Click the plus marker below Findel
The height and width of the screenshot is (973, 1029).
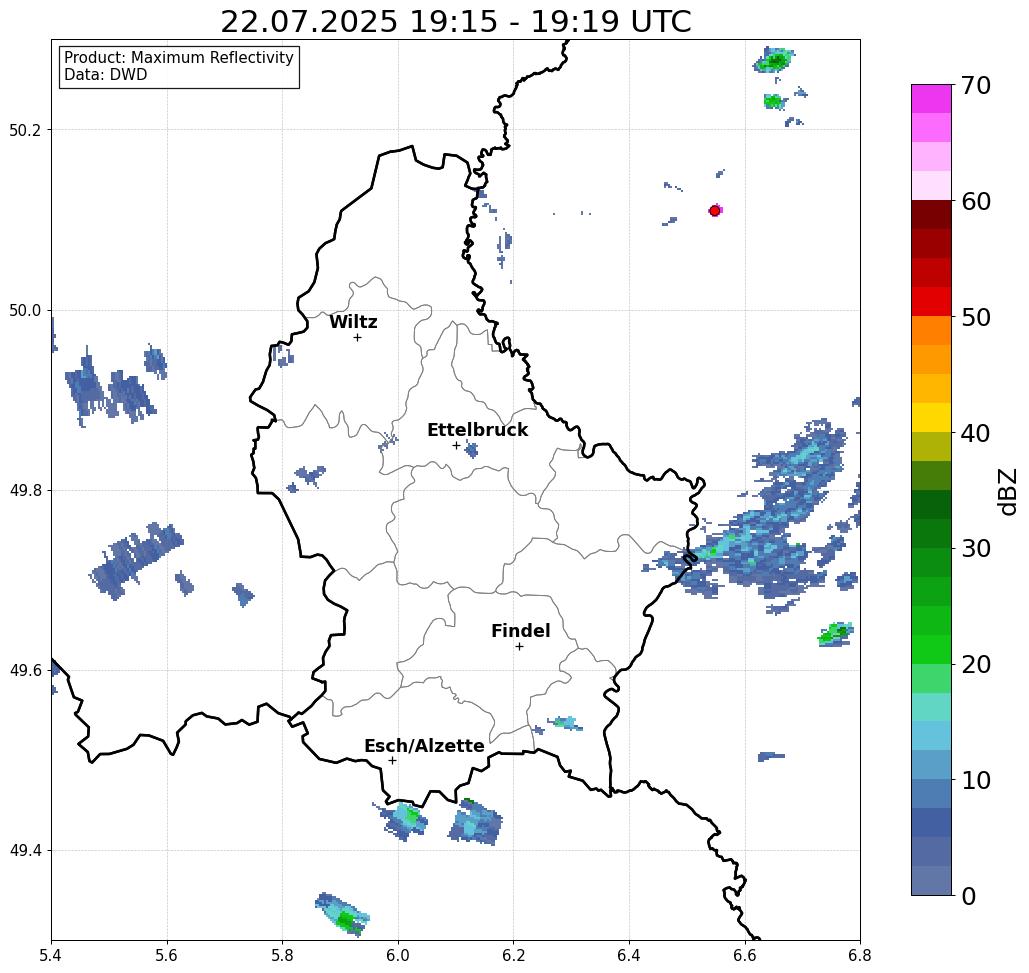pos(519,646)
